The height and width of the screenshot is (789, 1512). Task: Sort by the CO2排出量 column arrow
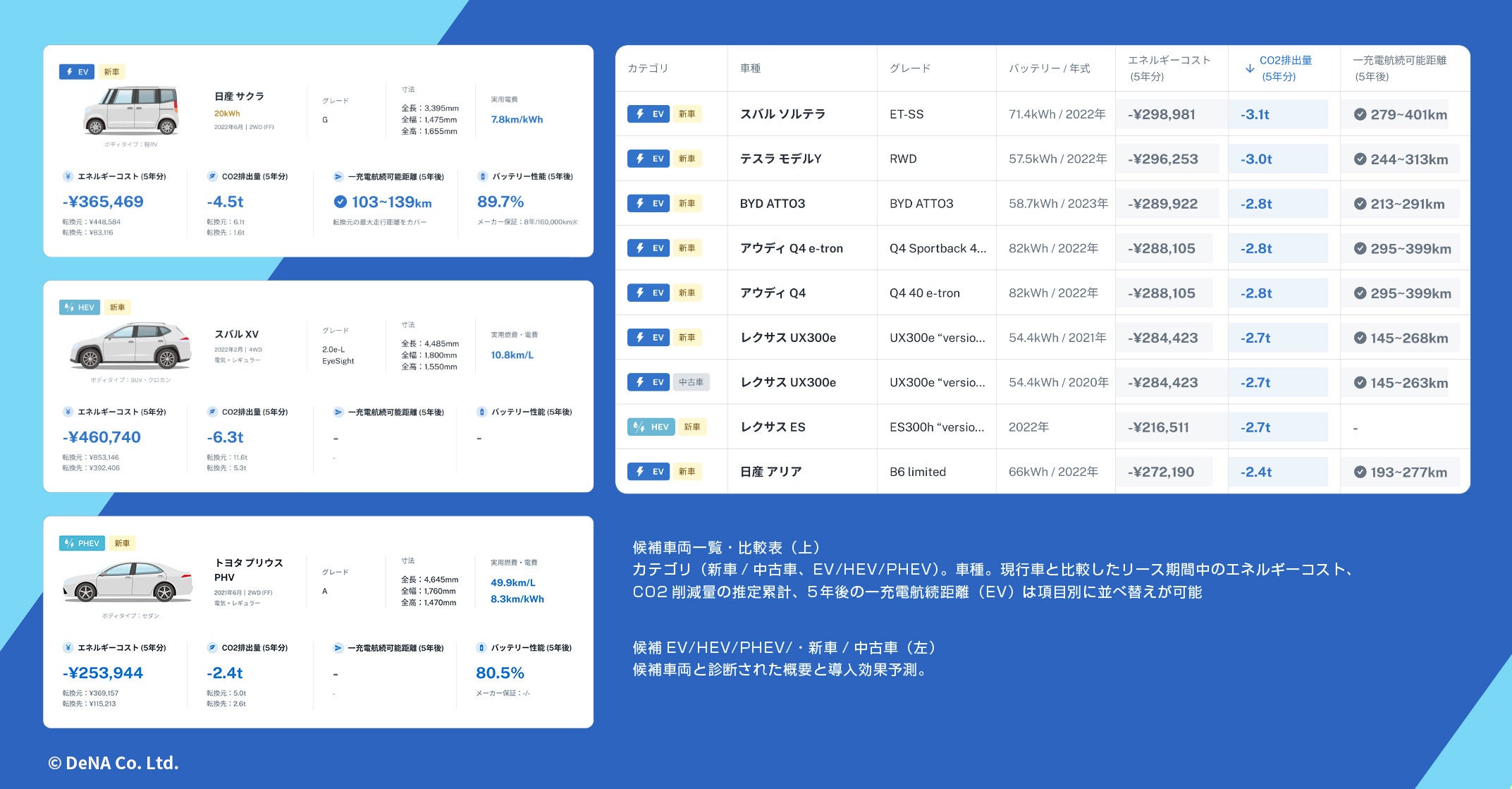click(1249, 68)
